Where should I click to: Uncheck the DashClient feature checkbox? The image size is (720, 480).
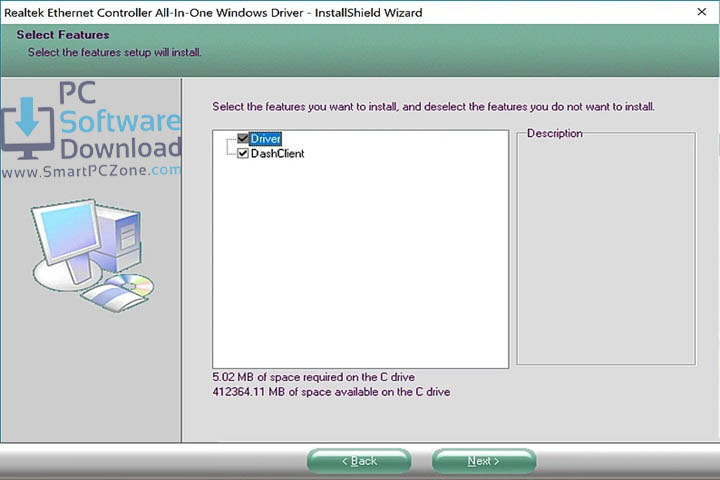(x=243, y=153)
